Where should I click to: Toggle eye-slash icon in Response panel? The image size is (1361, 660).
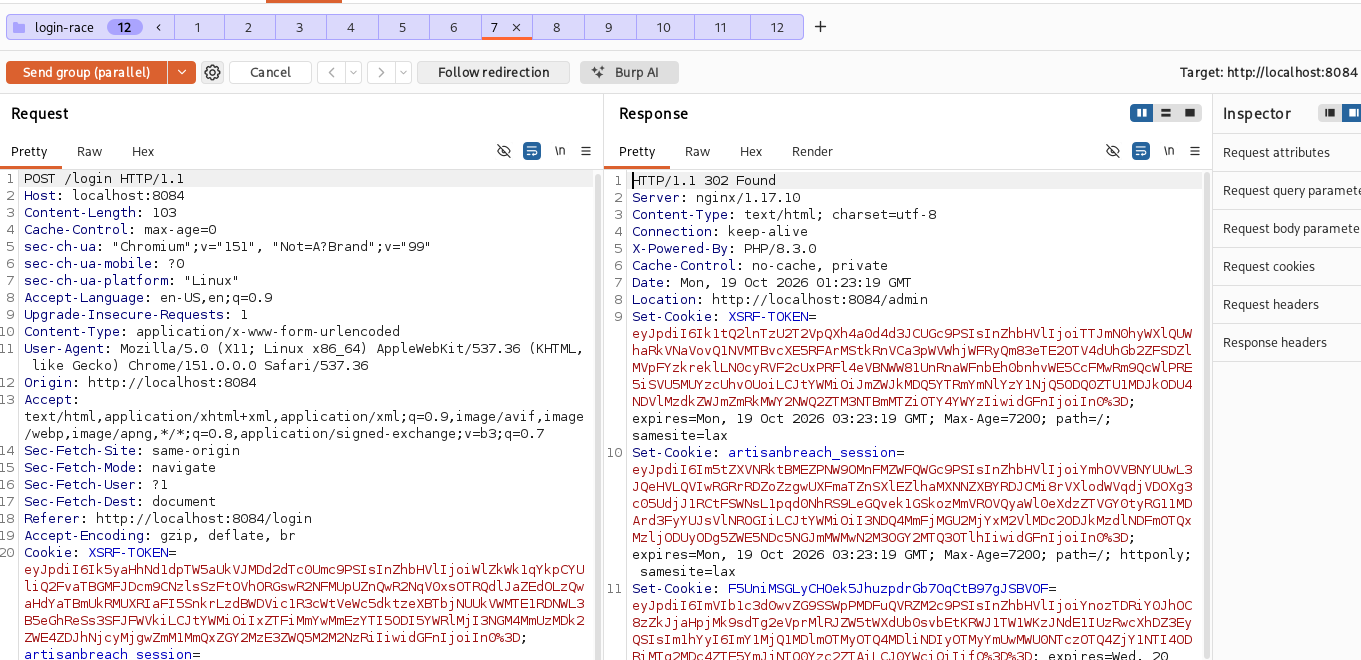(1112, 151)
